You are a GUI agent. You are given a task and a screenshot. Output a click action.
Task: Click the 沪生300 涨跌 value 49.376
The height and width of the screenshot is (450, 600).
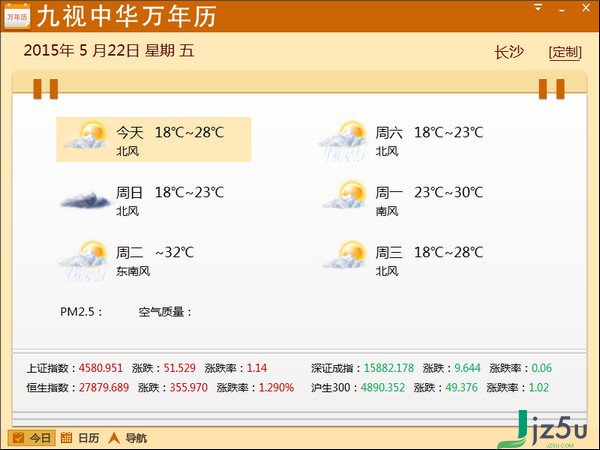(x=461, y=388)
